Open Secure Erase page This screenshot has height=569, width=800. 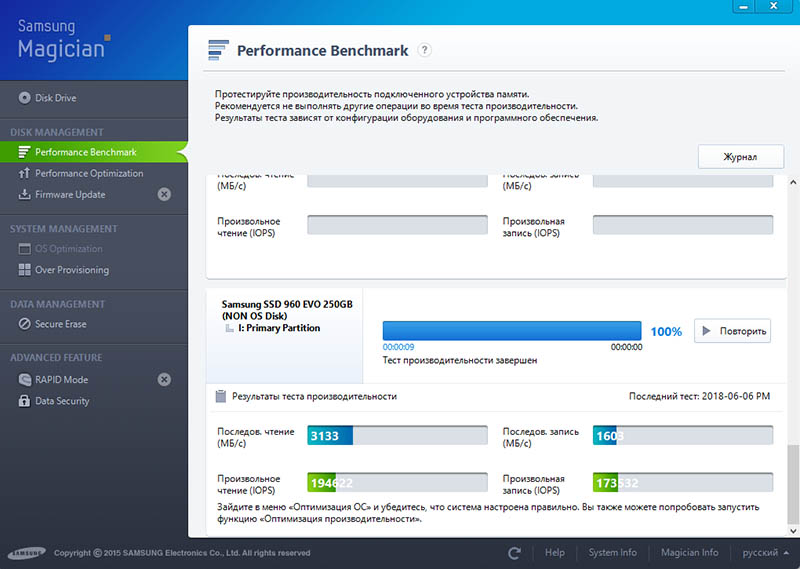point(61,324)
